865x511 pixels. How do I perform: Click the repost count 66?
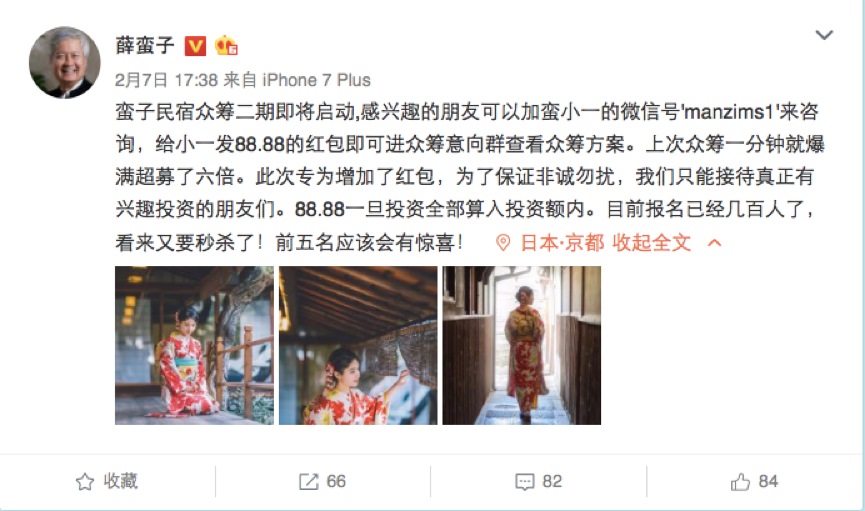click(336, 482)
